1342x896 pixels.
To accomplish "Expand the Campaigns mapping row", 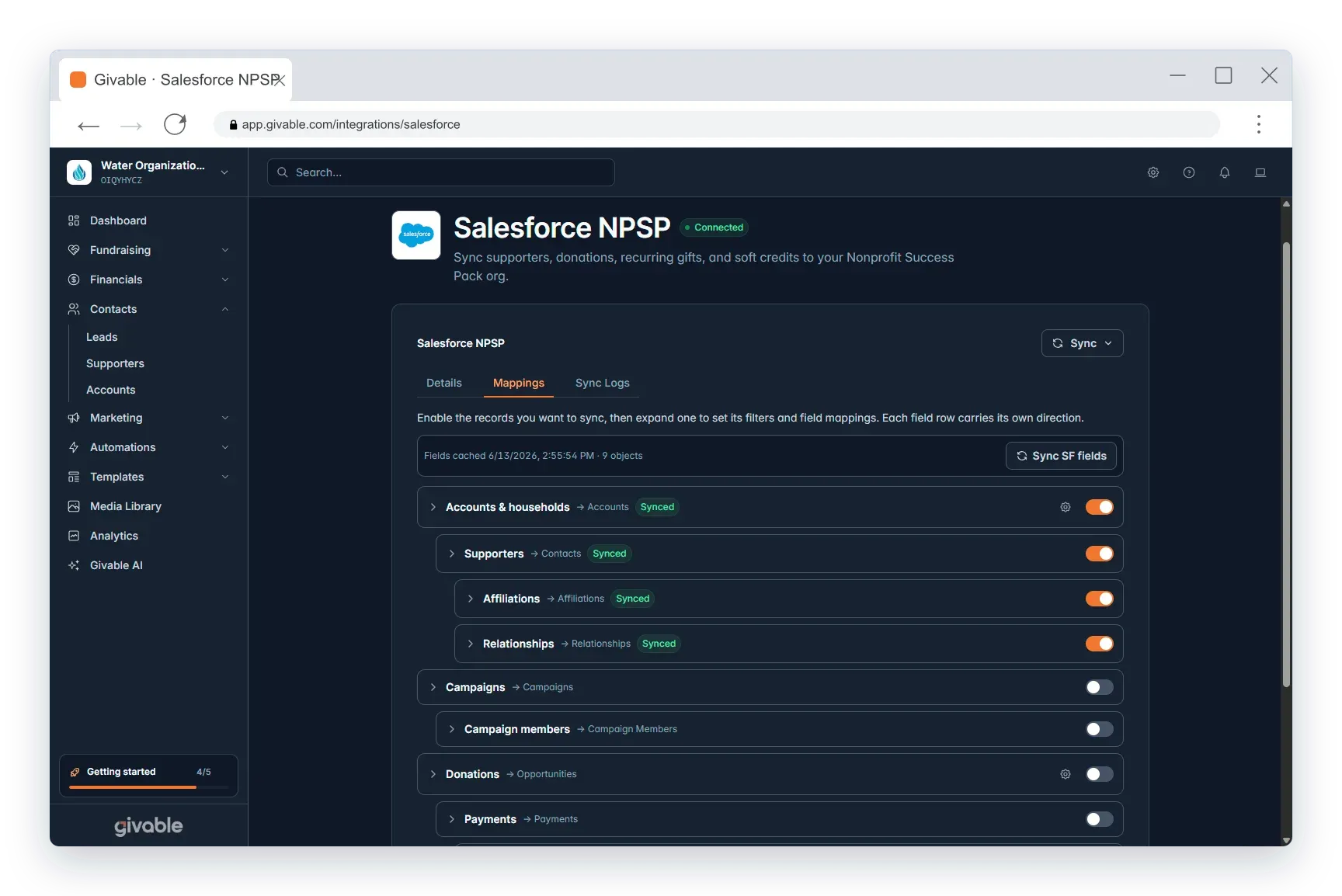I will tap(433, 687).
